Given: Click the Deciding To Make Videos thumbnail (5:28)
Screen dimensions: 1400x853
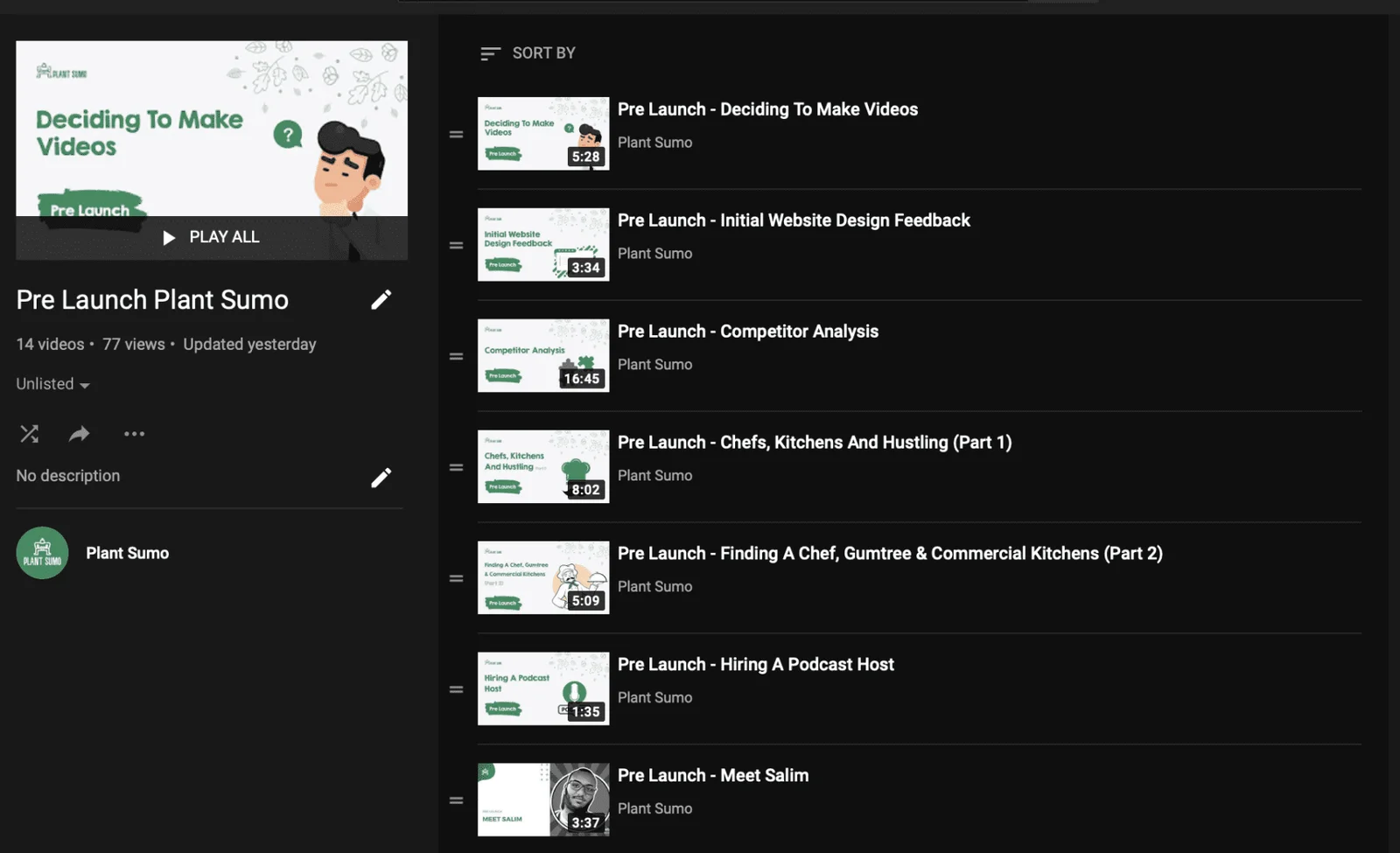Looking at the screenshot, I should click(x=543, y=133).
